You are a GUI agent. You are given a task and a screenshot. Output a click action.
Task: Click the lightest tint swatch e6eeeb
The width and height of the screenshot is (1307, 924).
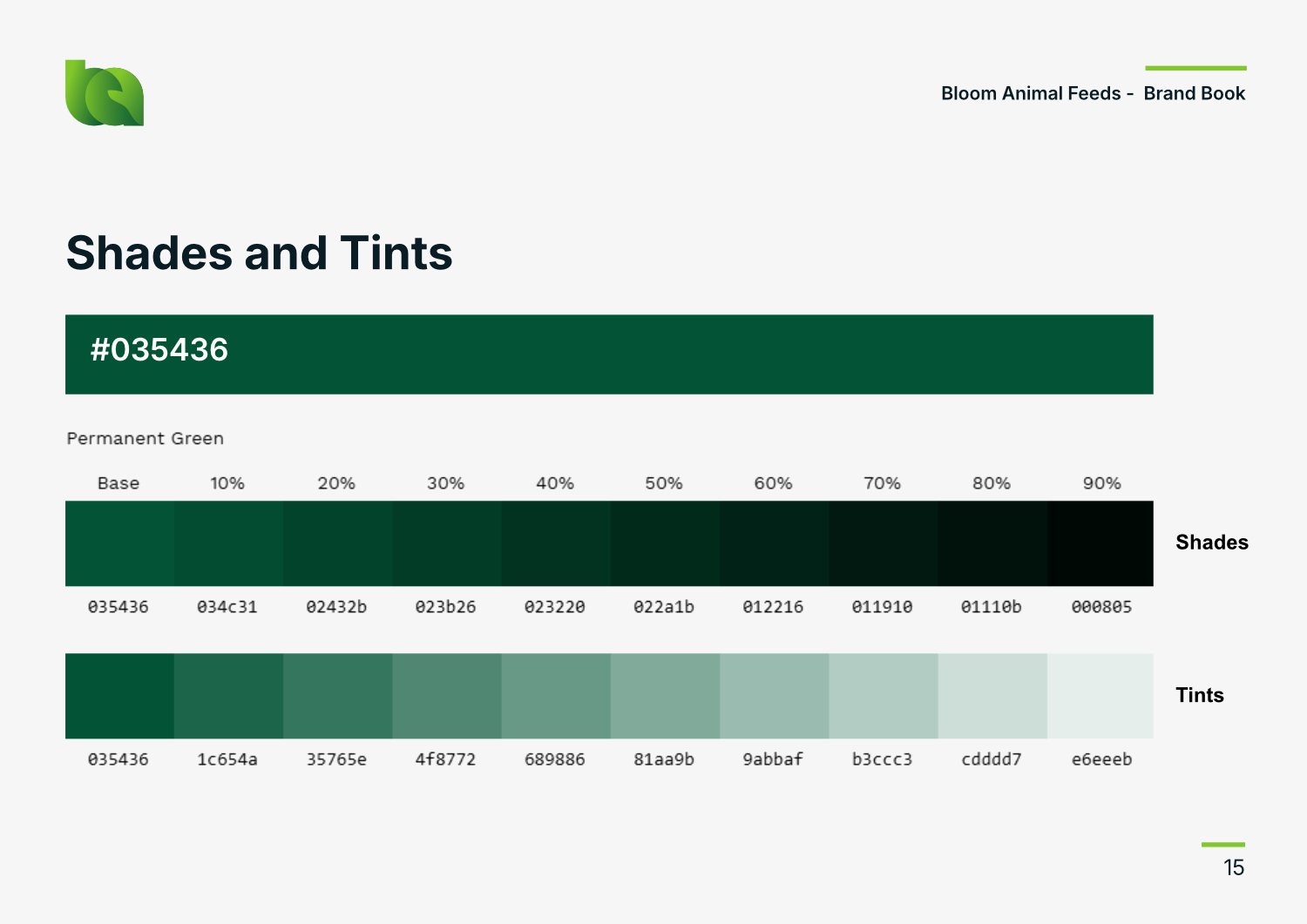click(x=1100, y=696)
